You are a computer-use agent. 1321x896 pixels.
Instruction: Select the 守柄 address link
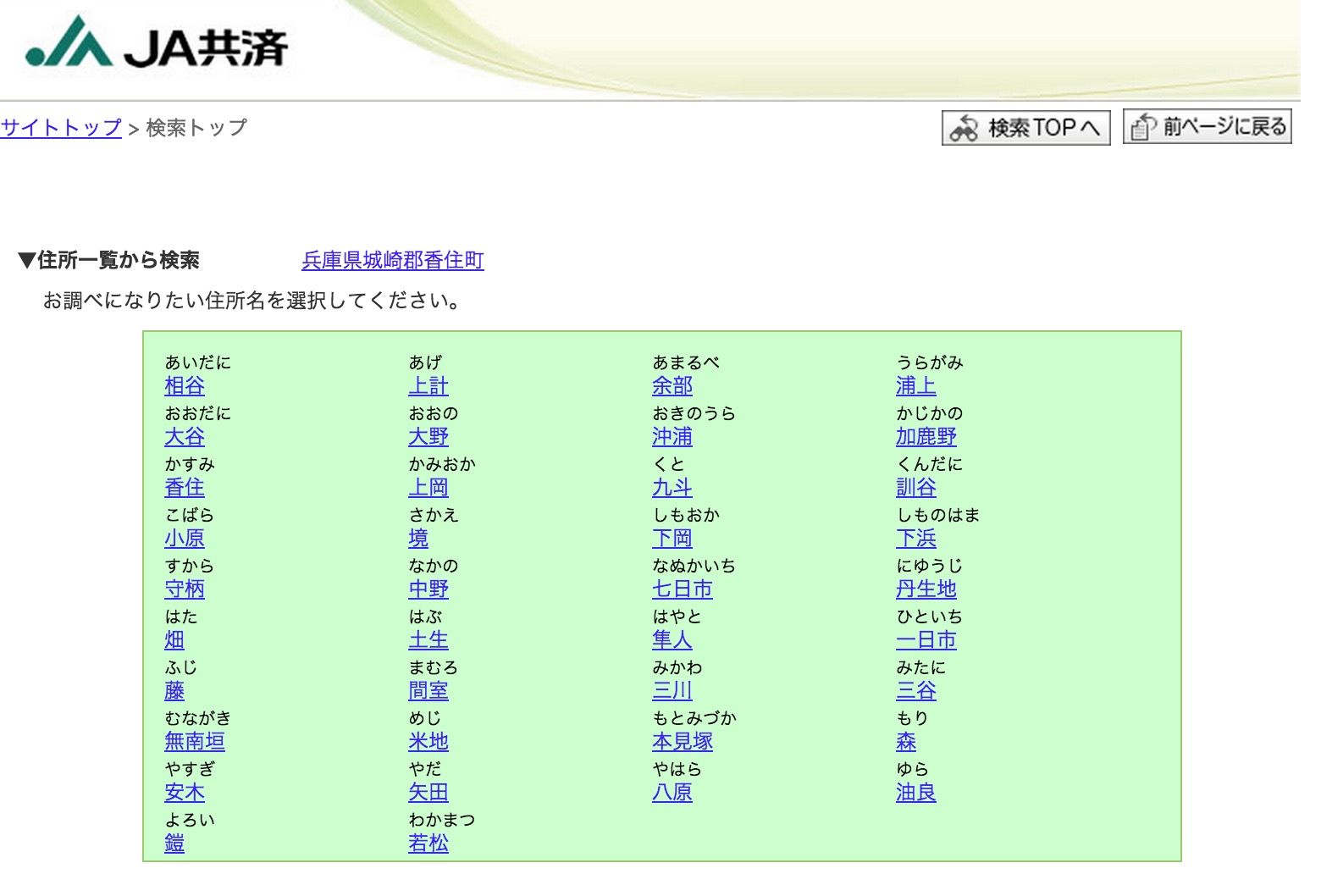(185, 589)
